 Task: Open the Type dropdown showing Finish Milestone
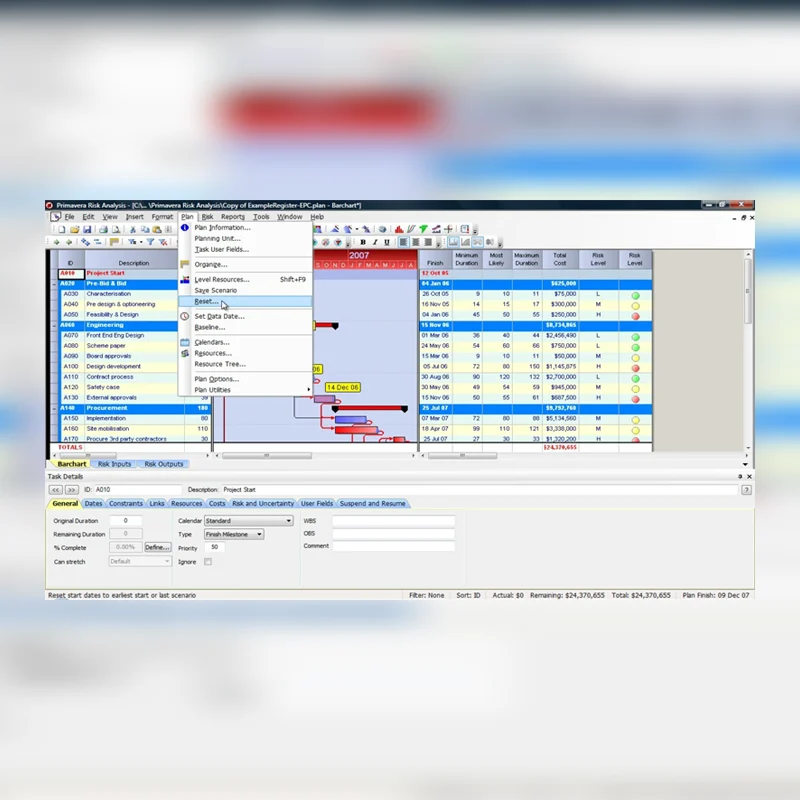pyautogui.click(x=259, y=535)
